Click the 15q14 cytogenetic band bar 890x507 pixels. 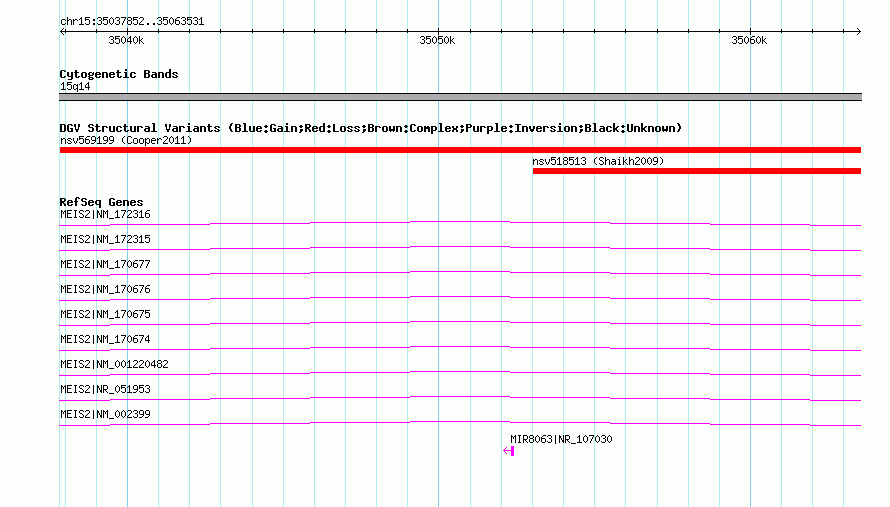[x=460, y=97]
